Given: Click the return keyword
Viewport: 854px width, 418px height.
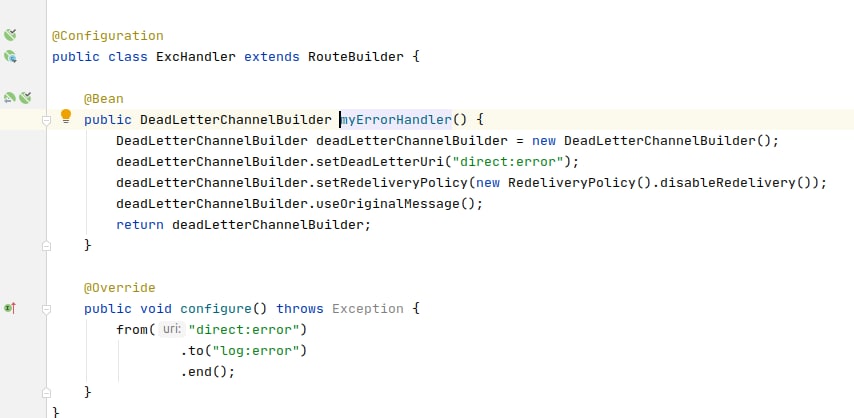Looking at the screenshot, I should 140,225.
